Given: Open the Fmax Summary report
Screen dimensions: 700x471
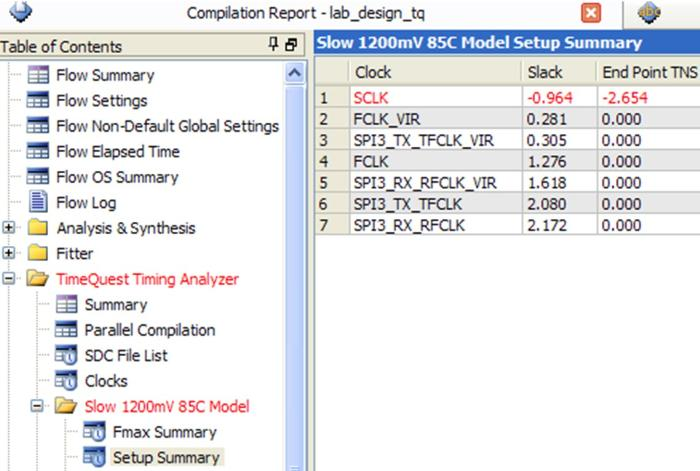Looking at the screenshot, I should (165, 432).
